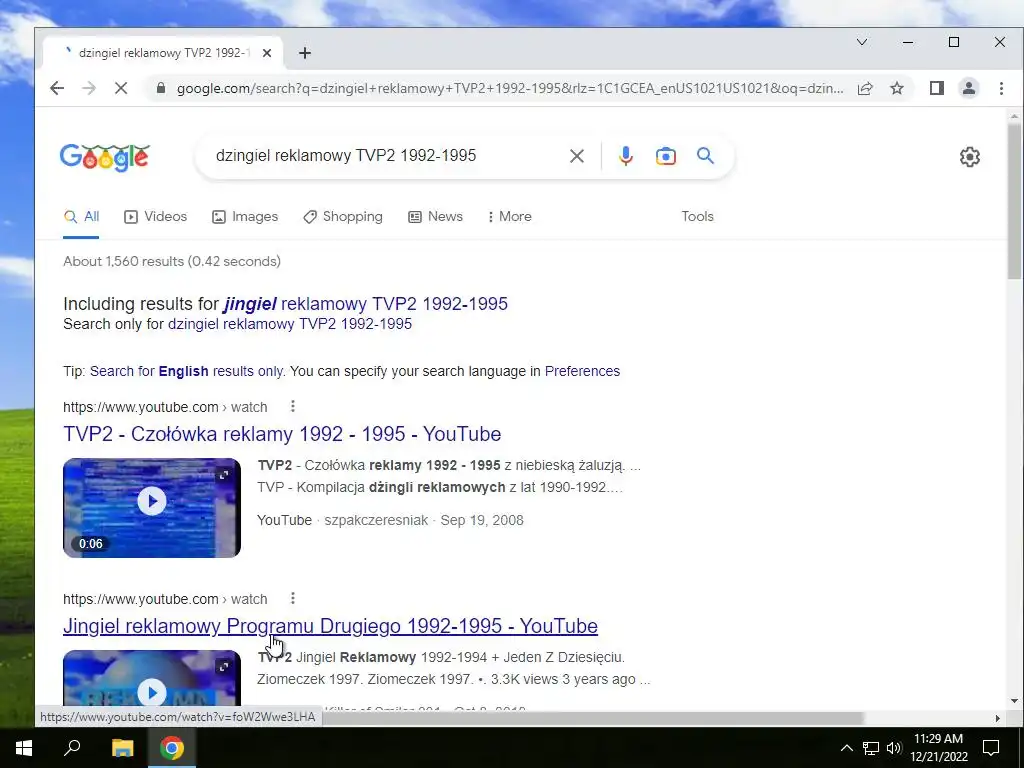This screenshot has height=768, width=1024.
Task: Search by image with the camera icon
Action: pyautogui.click(x=665, y=156)
